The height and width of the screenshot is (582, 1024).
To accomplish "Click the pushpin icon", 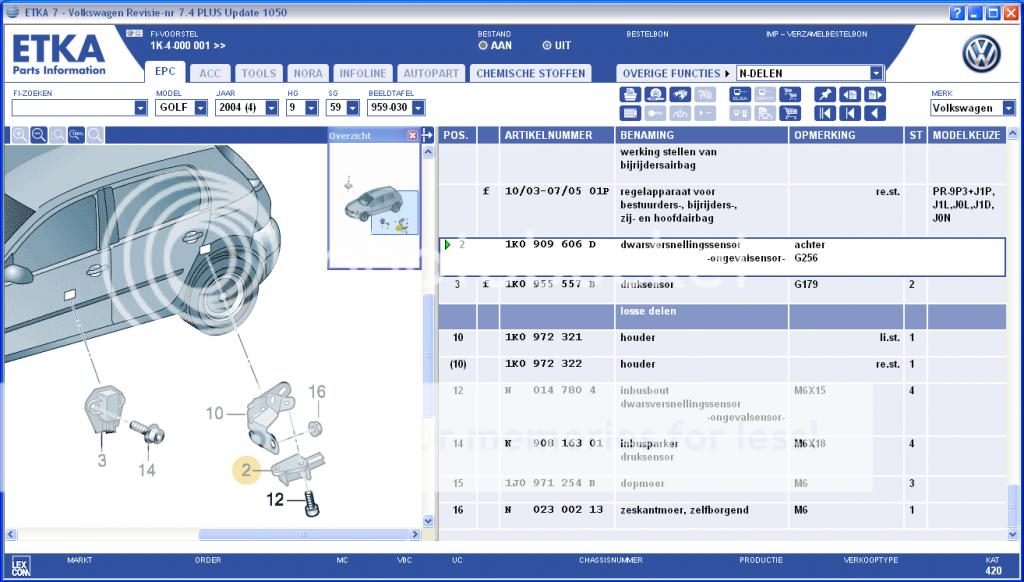I will click(x=825, y=94).
